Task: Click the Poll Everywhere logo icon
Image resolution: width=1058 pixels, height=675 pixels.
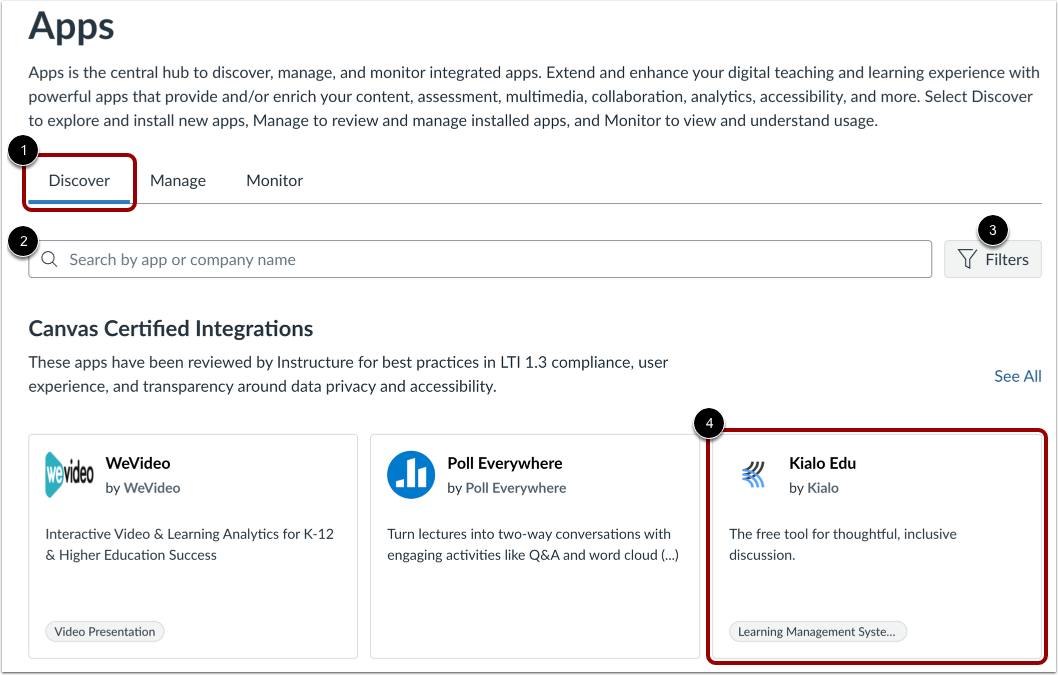Action: click(411, 475)
